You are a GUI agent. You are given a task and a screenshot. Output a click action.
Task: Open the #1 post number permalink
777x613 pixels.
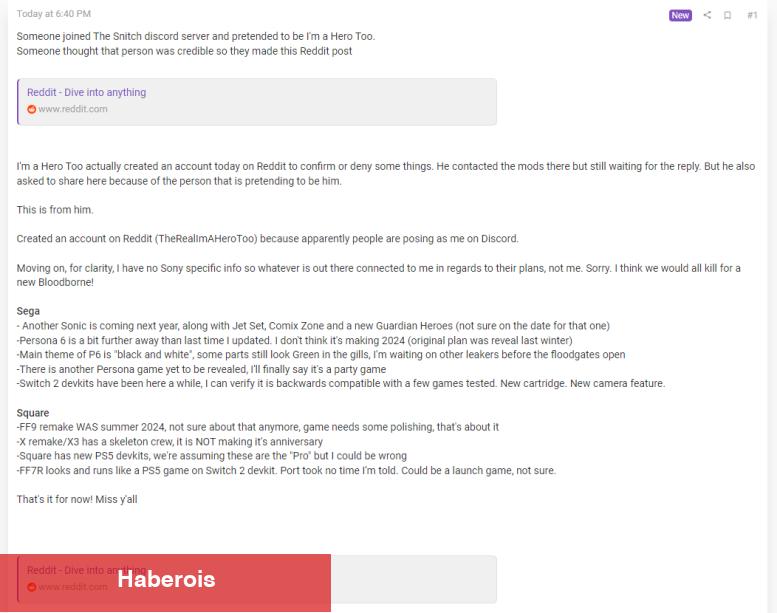(752, 15)
